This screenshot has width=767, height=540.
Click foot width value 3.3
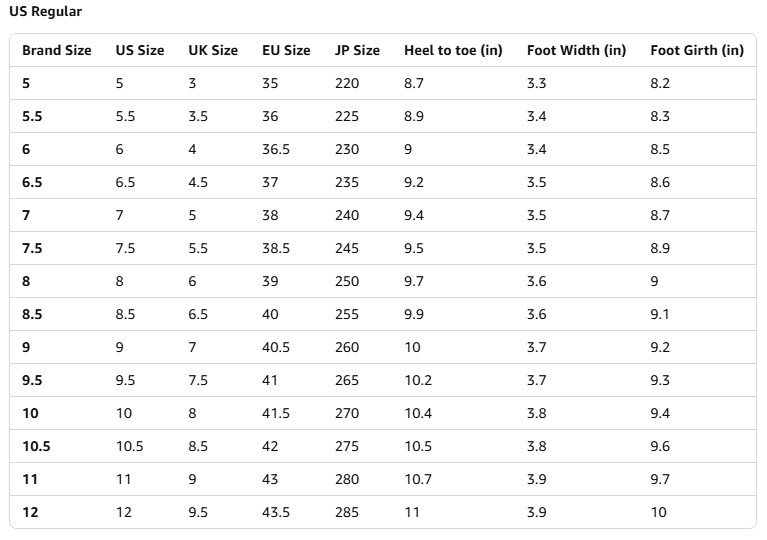pyautogui.click(x=537, y=84)
